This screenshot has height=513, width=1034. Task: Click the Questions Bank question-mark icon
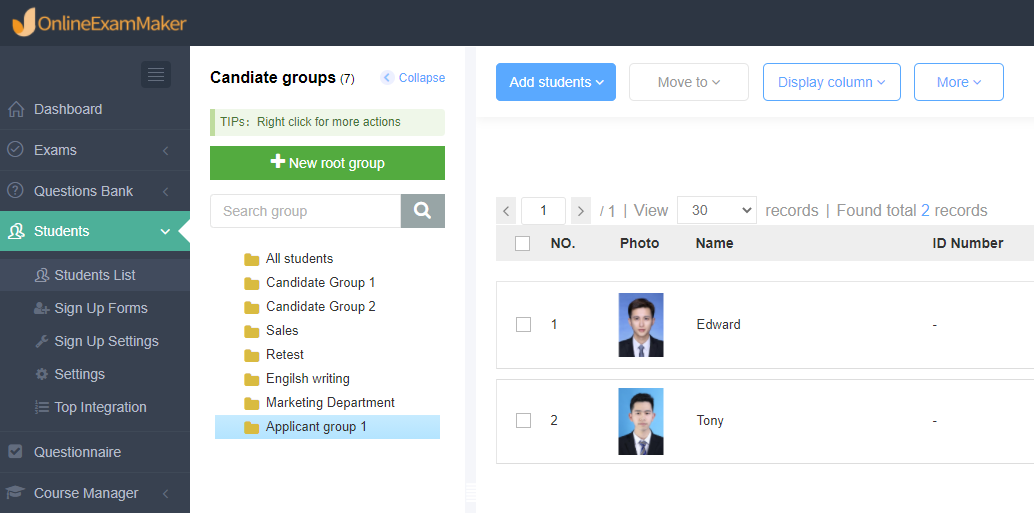pos(15,191)
